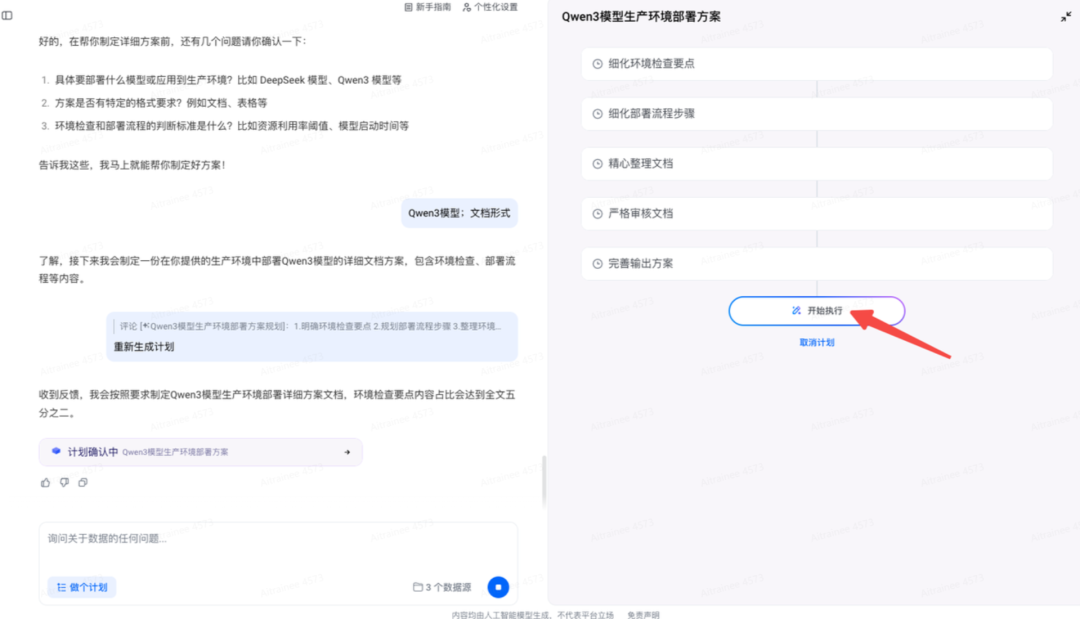Open the 3 个数据源 selector

click(x=442, y=587)
